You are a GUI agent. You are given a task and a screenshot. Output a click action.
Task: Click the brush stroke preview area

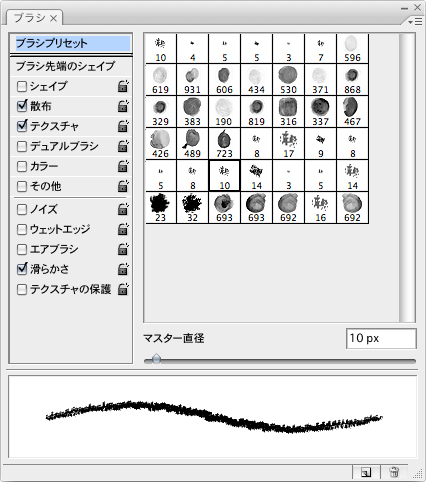[x=213, y=417]
